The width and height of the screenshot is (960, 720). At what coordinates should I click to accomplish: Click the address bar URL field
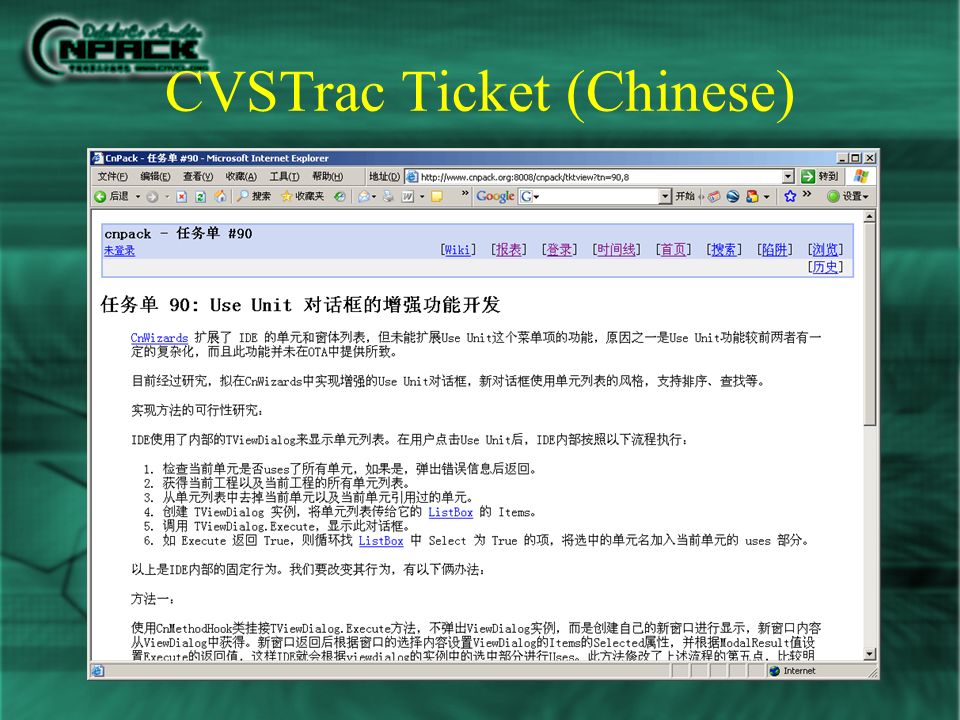(x=600, y=177)
